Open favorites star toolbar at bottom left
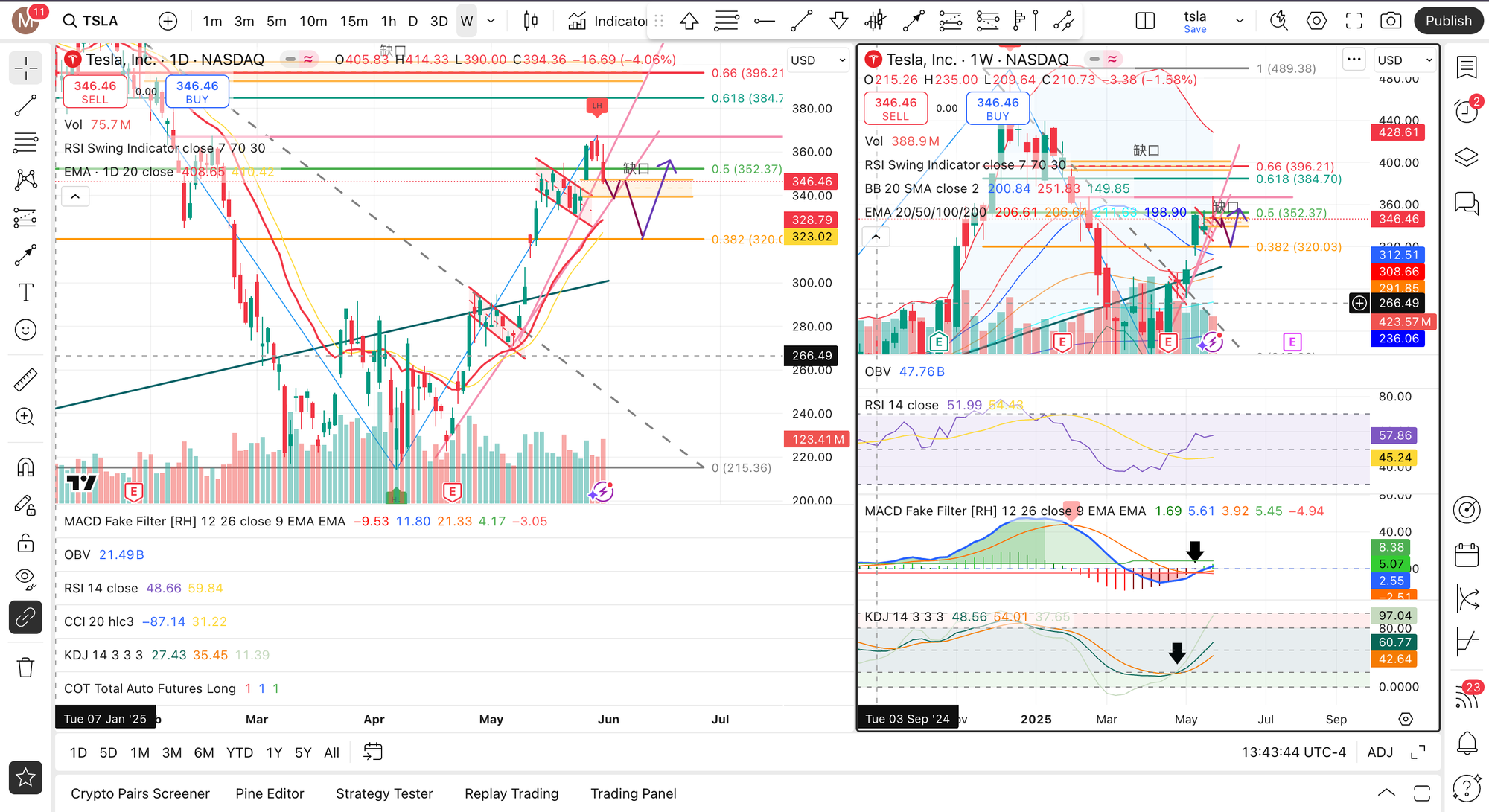This screenshot has width=1489, height=812. (x=25, y=778)
